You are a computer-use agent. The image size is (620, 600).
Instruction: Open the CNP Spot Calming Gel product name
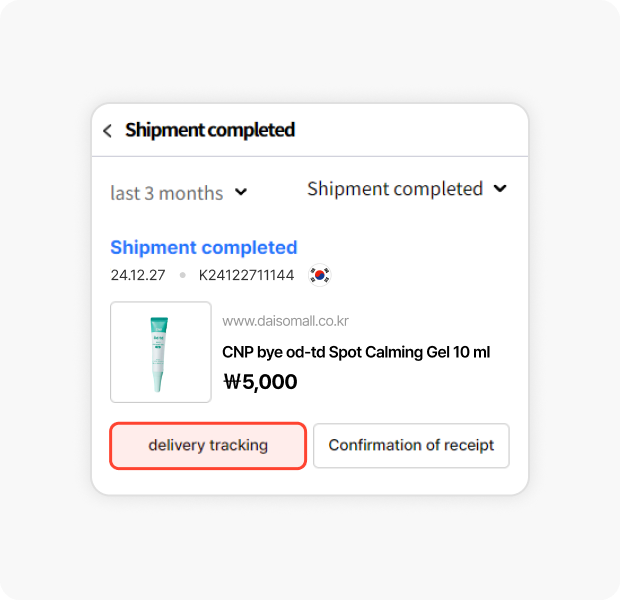point(355,352)
